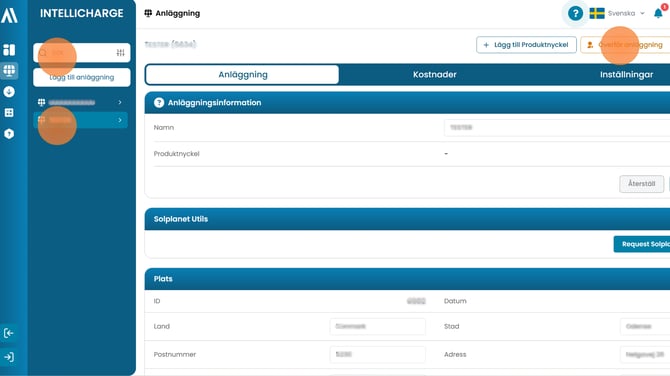The height and width of the screenshot is (376, 670).
Task: Open the notifications bell icon
Action: coord(658,13)
